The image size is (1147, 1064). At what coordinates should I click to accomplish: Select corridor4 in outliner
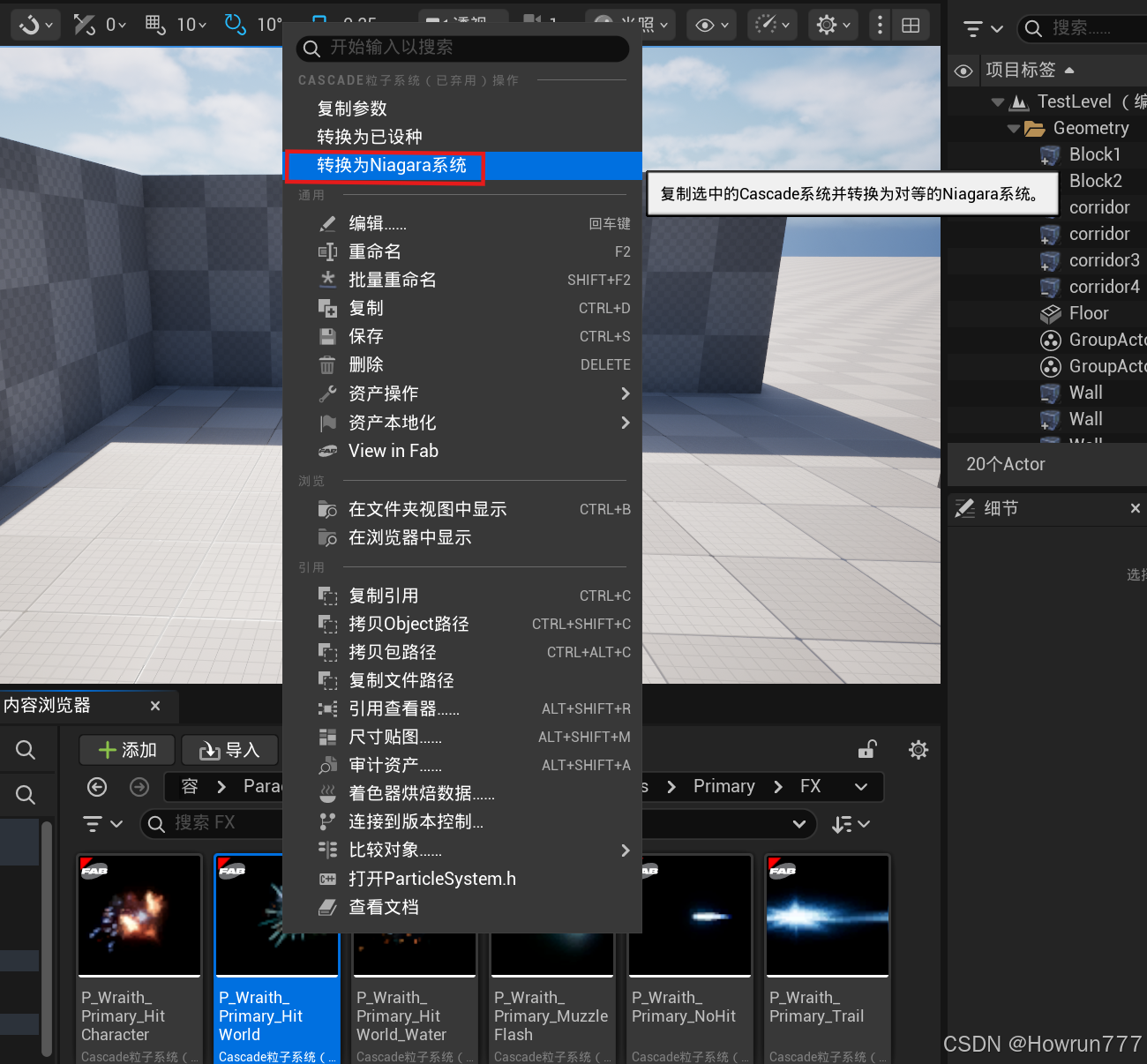[x=1105, y=287]
